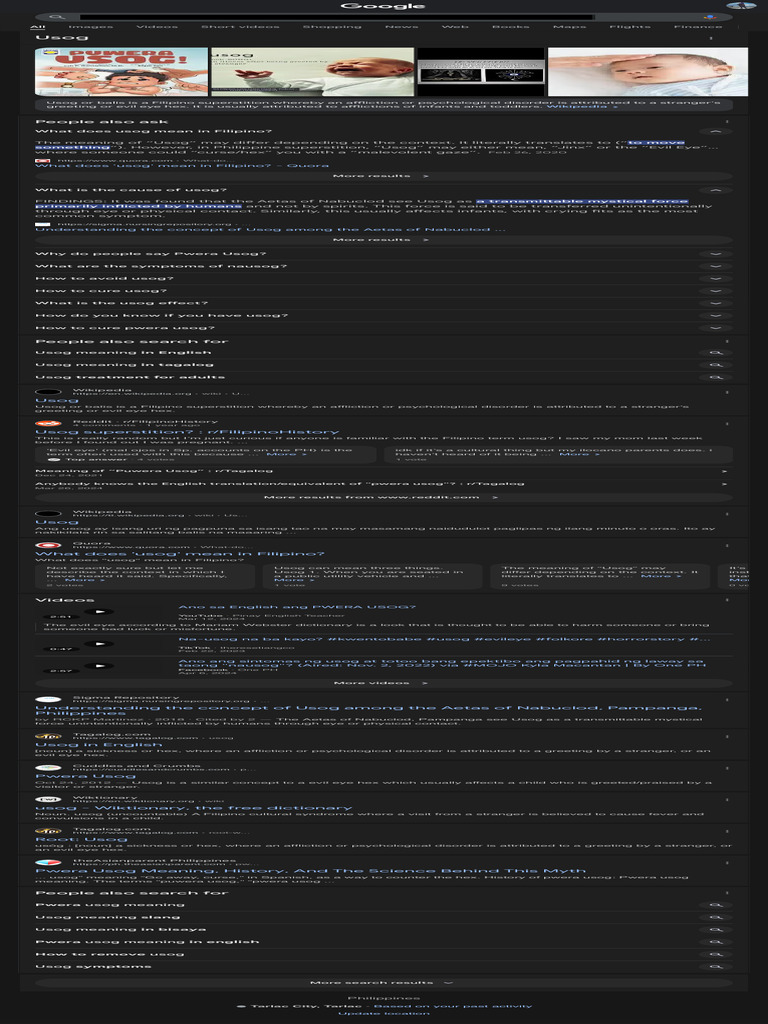Switch to the Images tab
This screenshot has height=1024, width=768.
[91, 27]
